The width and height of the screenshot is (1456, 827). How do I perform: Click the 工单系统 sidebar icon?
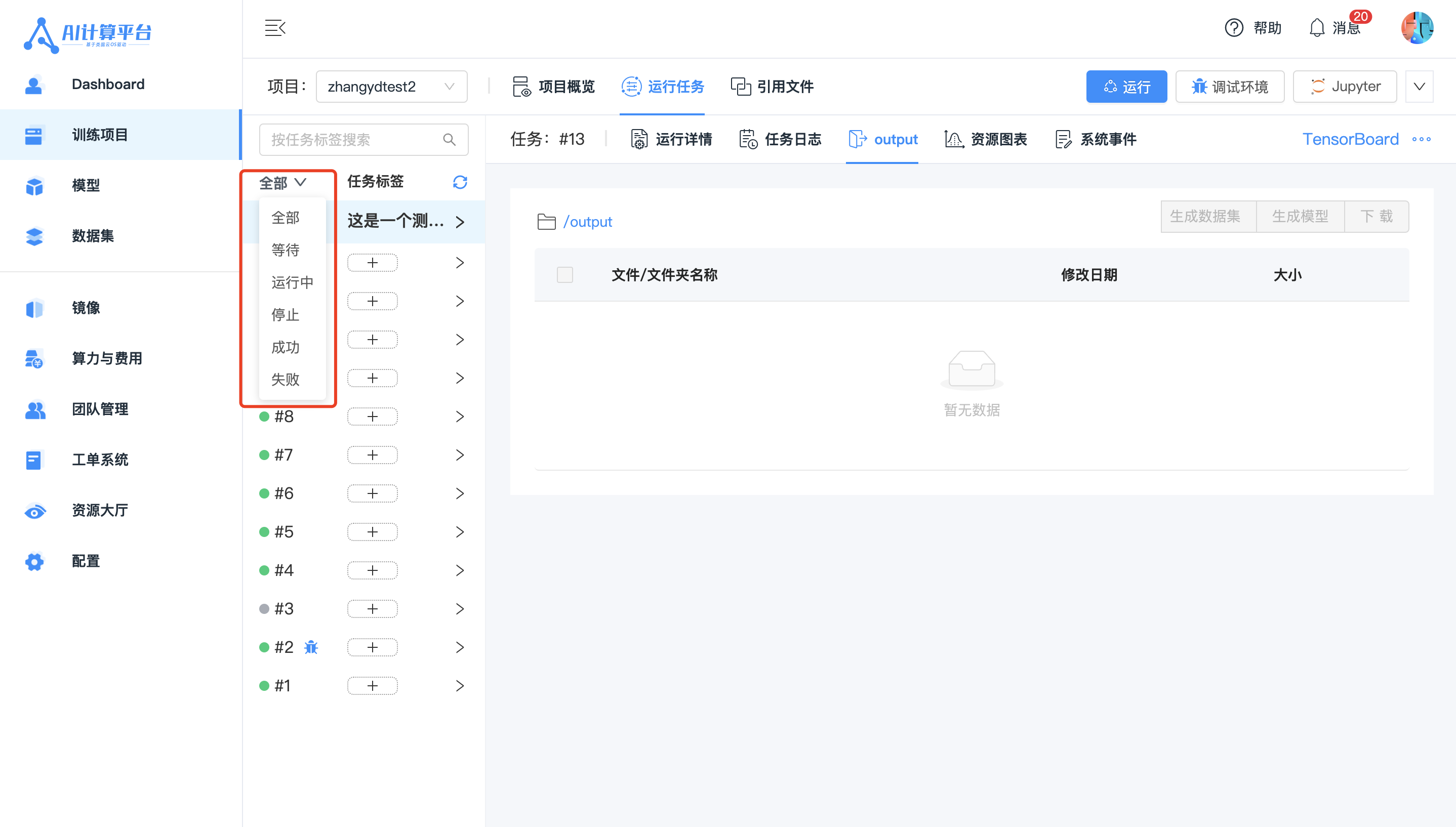click(34, 460)
